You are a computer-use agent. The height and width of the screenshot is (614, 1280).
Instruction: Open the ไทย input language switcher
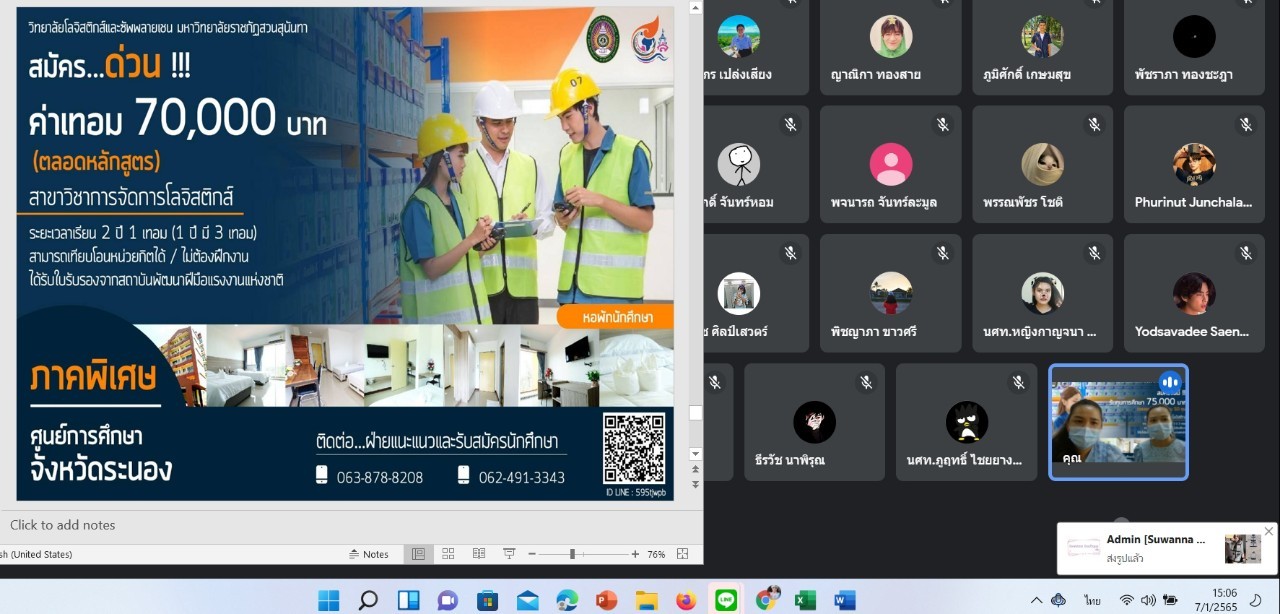1092,600
